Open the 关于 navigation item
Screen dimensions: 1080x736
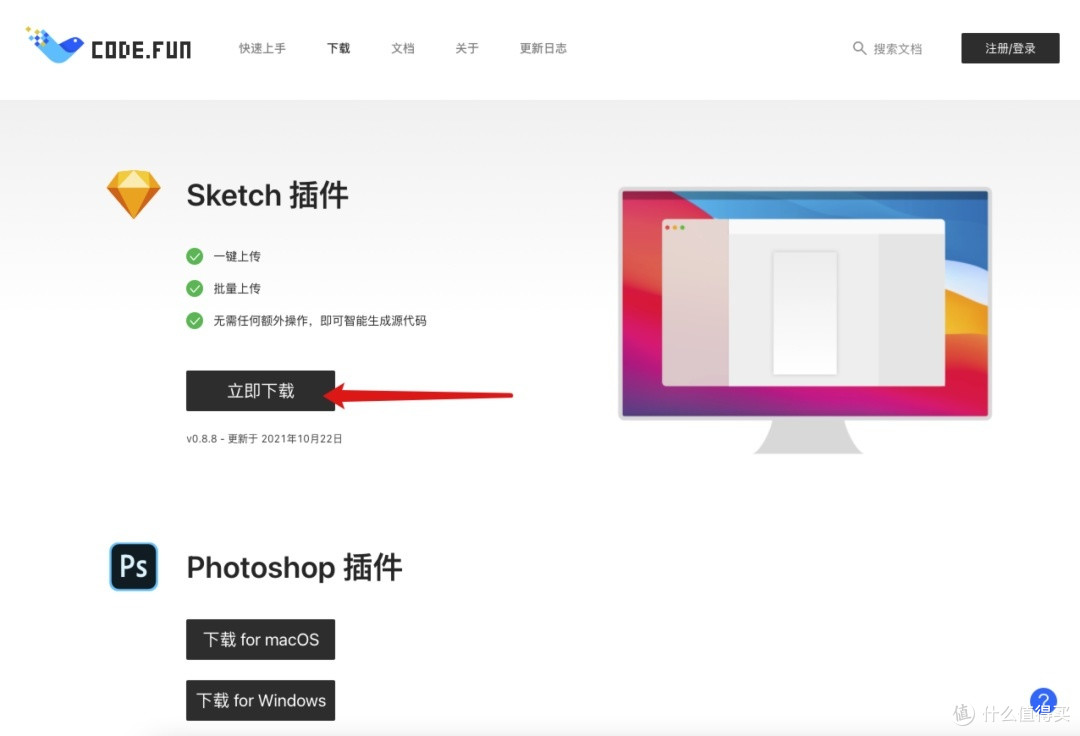point(467,48)
